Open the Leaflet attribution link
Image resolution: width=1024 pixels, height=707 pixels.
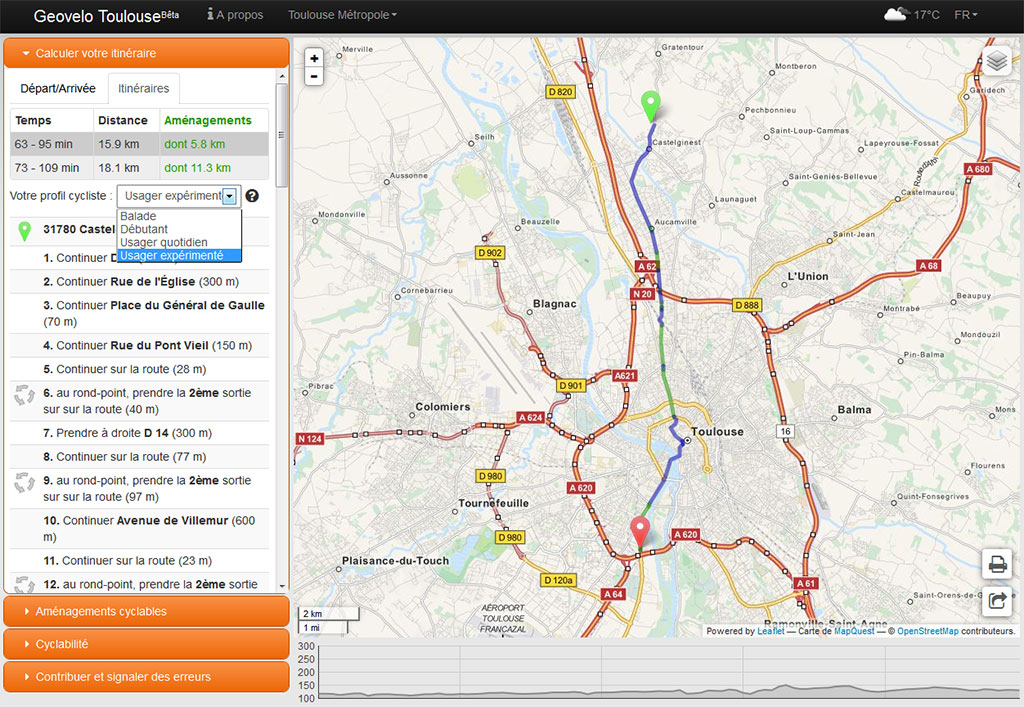tap(771, 631)
